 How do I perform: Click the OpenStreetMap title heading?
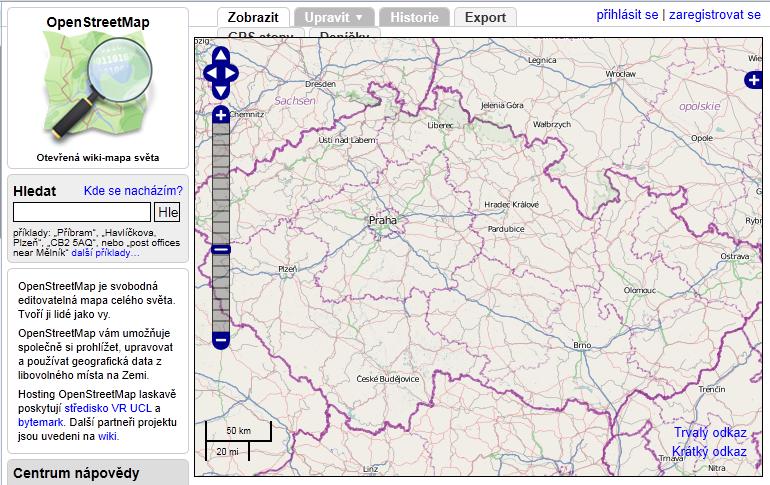click(98, 22)
